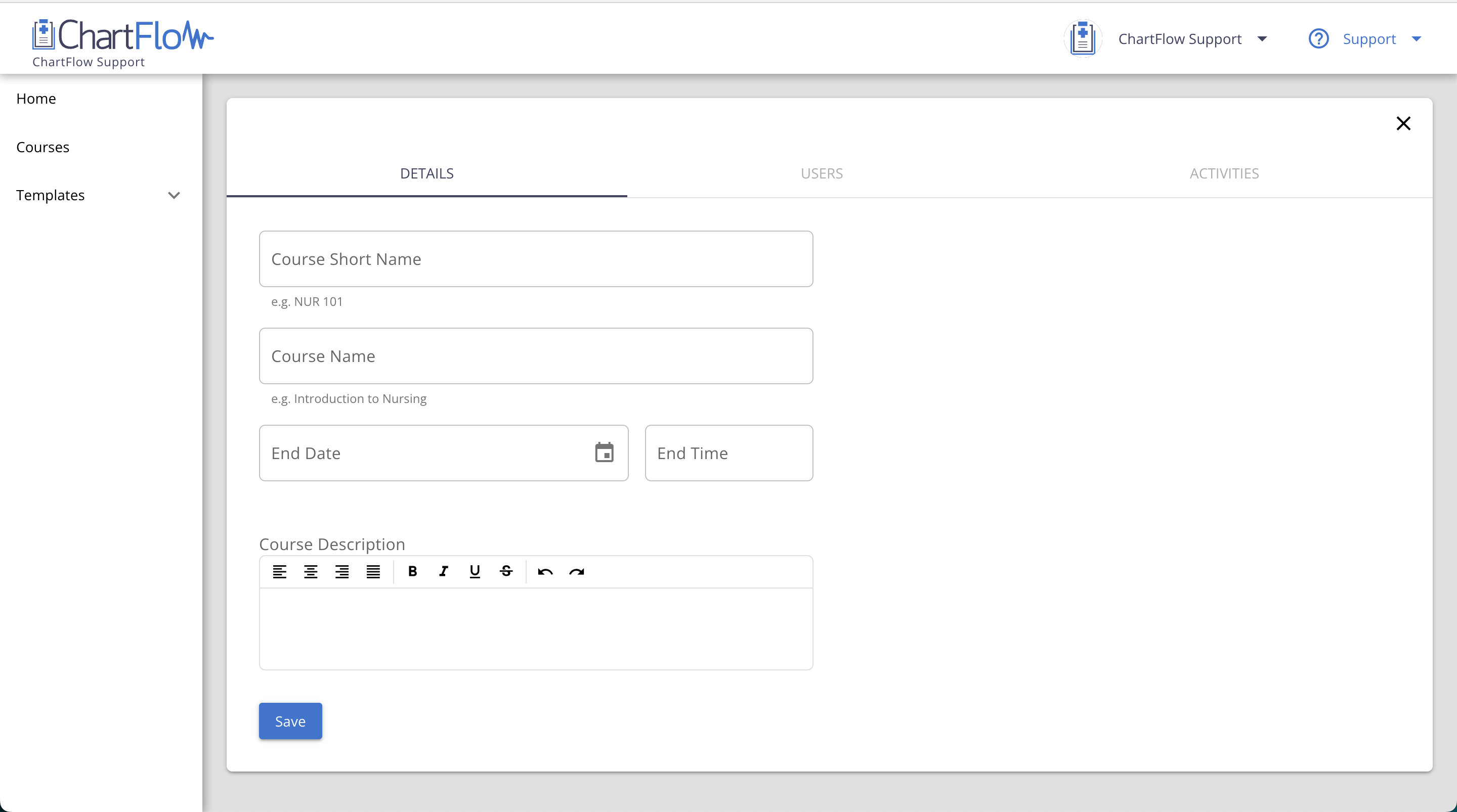Click the Course Short Name field
This screenshot has height=812, width=1457.
(x=536, y=259)
